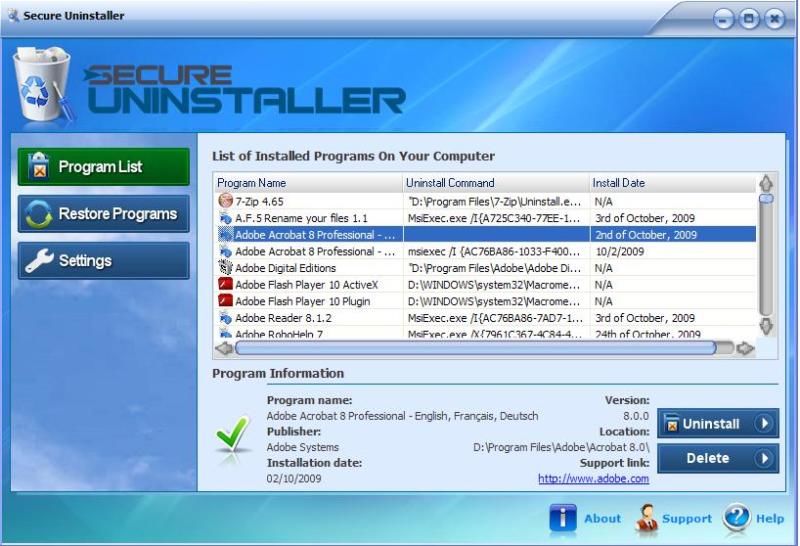The image size is (800, 546).
Task: Click the Restore Programs circular arrows icon
Action: (39, 214)
